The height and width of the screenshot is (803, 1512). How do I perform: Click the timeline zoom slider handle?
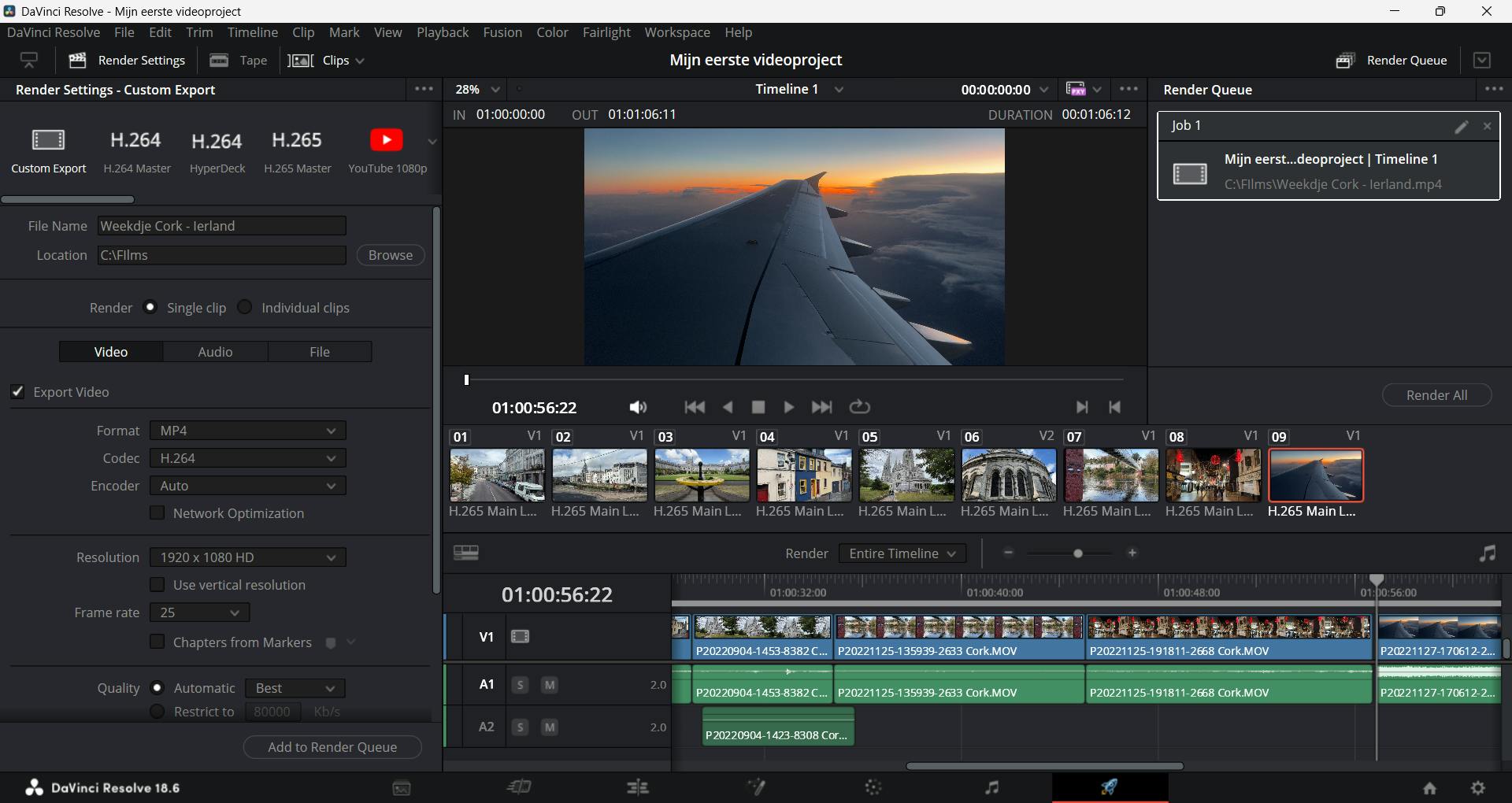click(1078, 553)
